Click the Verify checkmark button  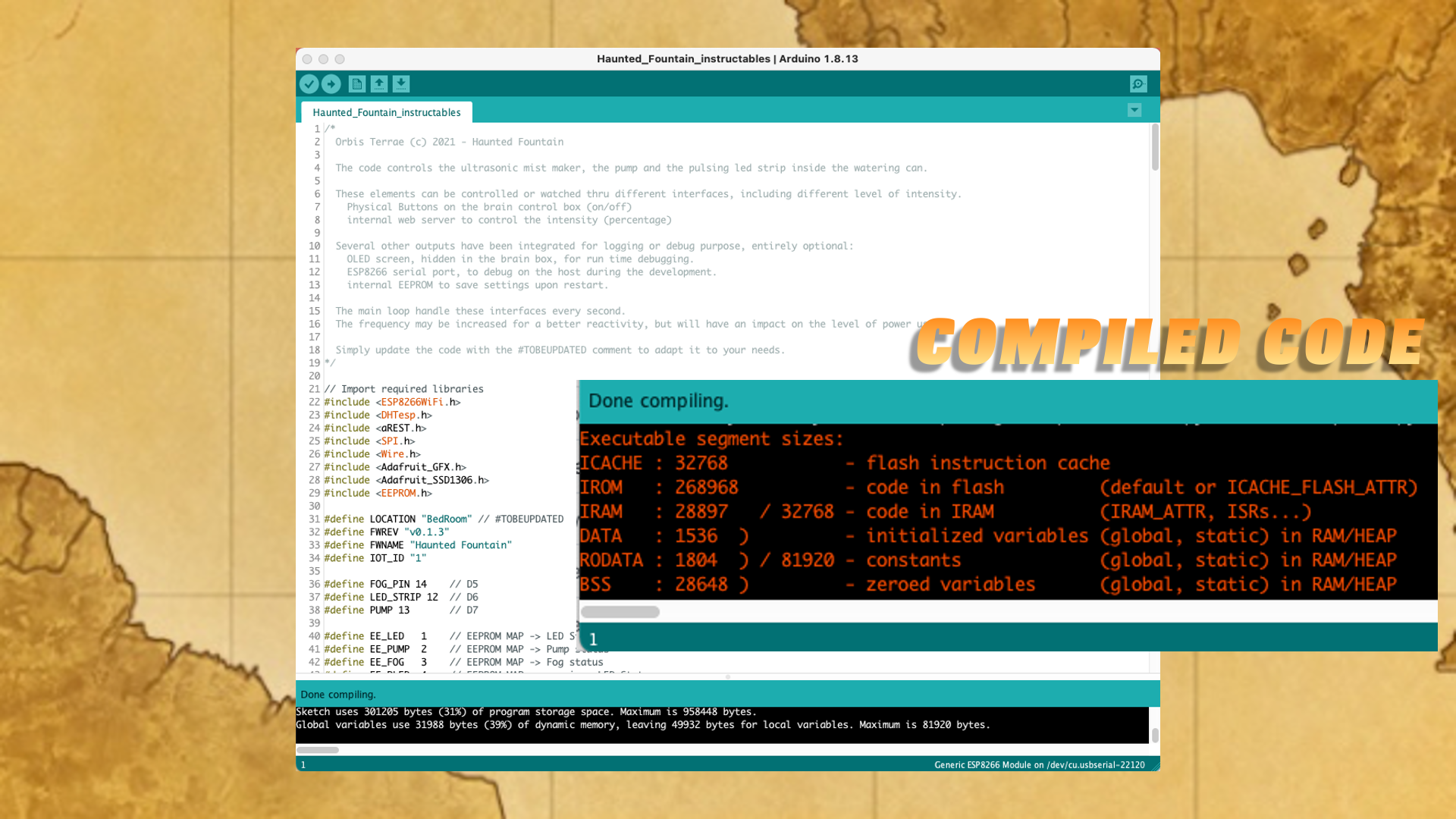[x=309, y=84]
